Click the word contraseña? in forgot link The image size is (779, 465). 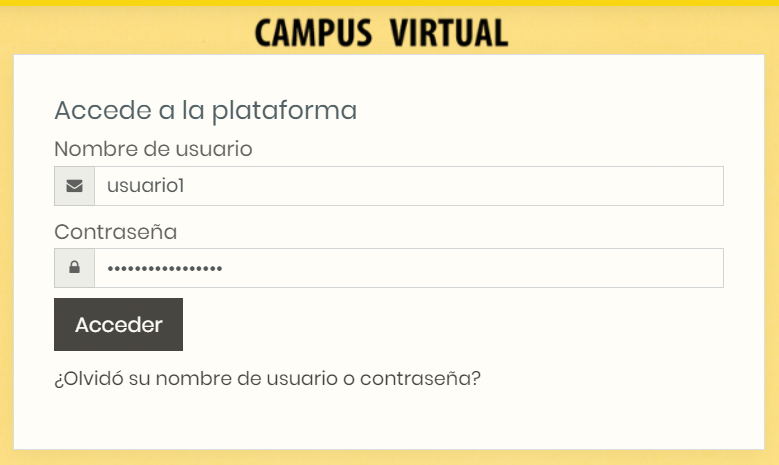pyautogui.click(x=420, y=379)
